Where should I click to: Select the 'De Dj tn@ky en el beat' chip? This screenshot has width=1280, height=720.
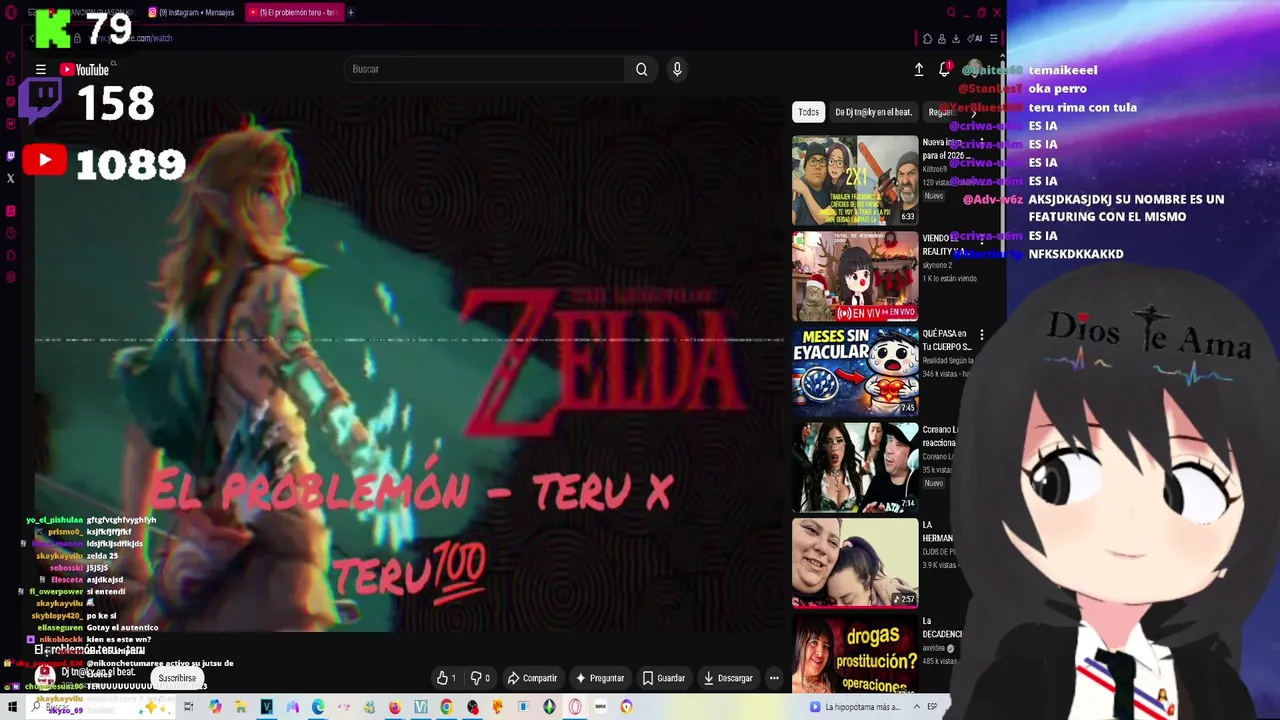point(873,112)
